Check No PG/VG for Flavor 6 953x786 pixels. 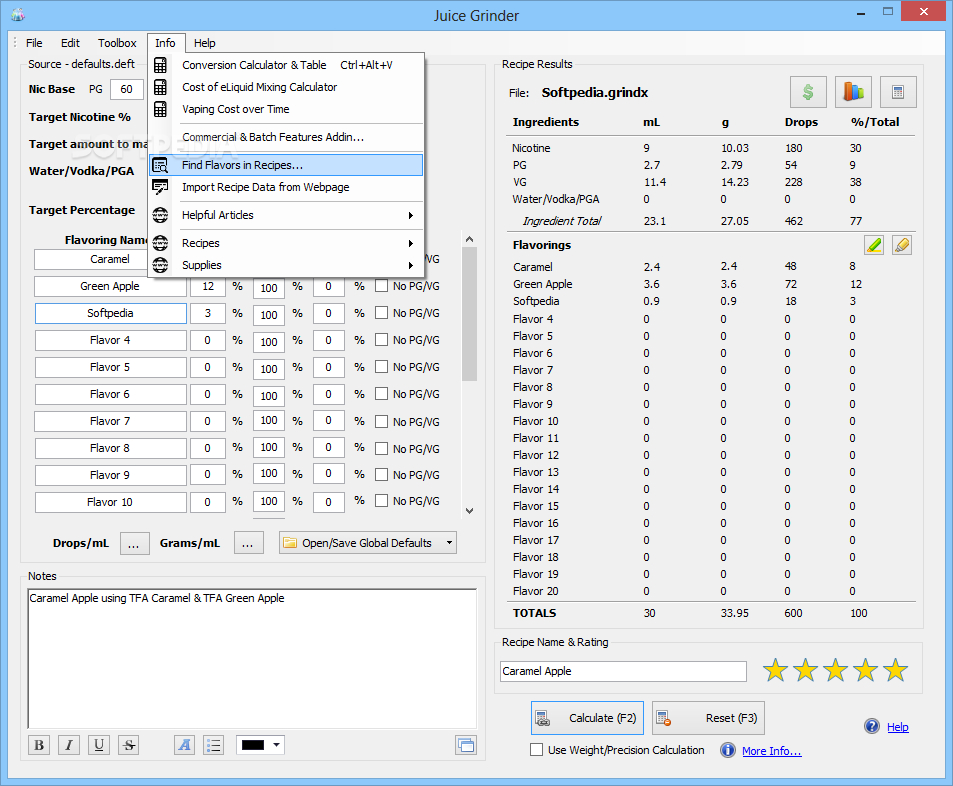(x=382, y=394)
